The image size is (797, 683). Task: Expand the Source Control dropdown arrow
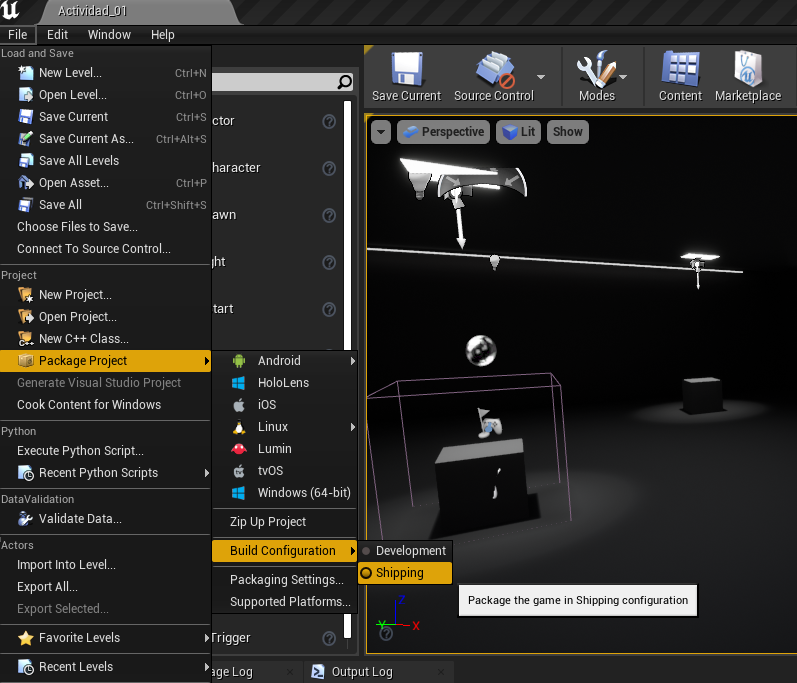(x=541, y=77)
